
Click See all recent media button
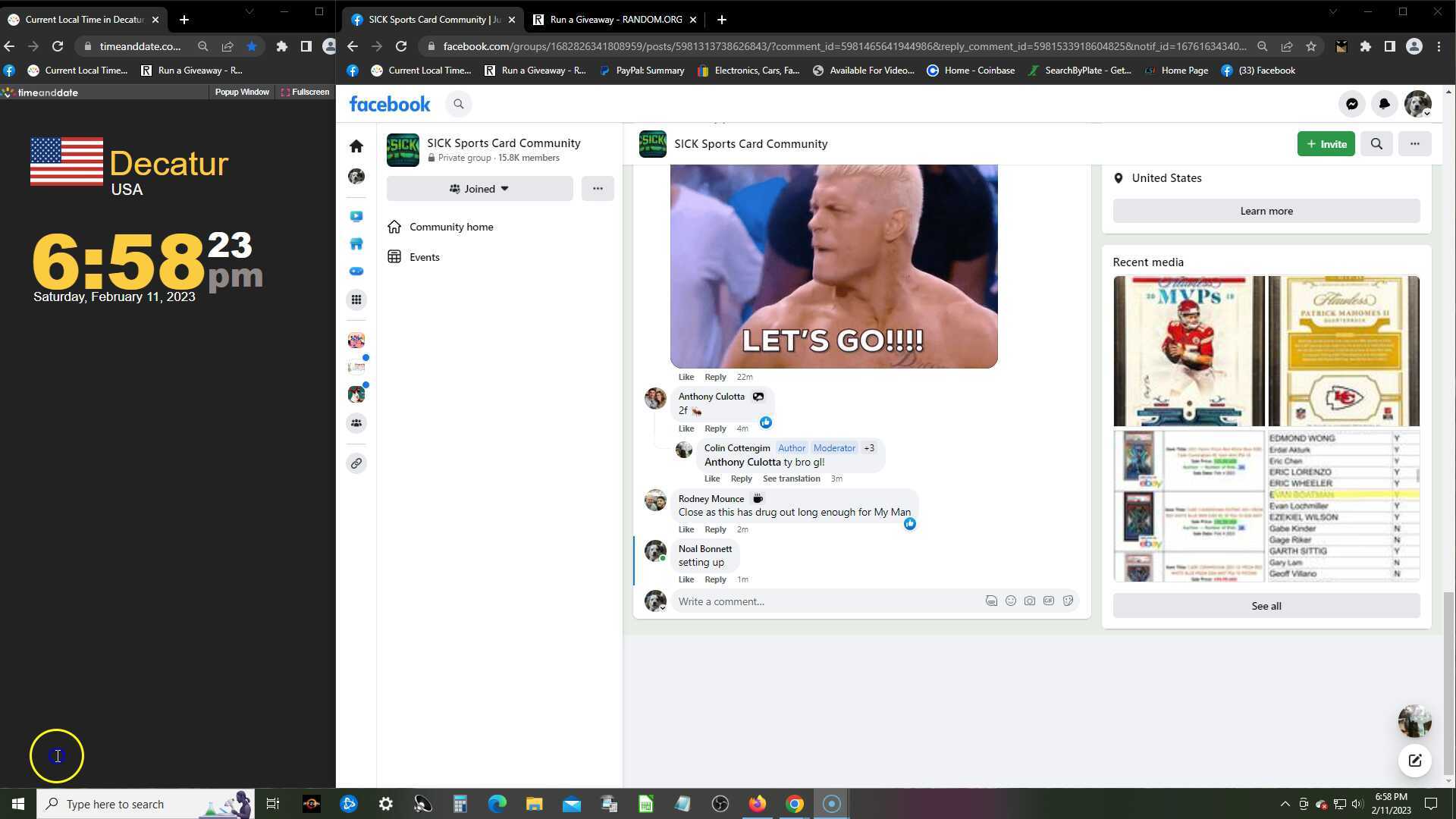click(x=1266, y=606)
